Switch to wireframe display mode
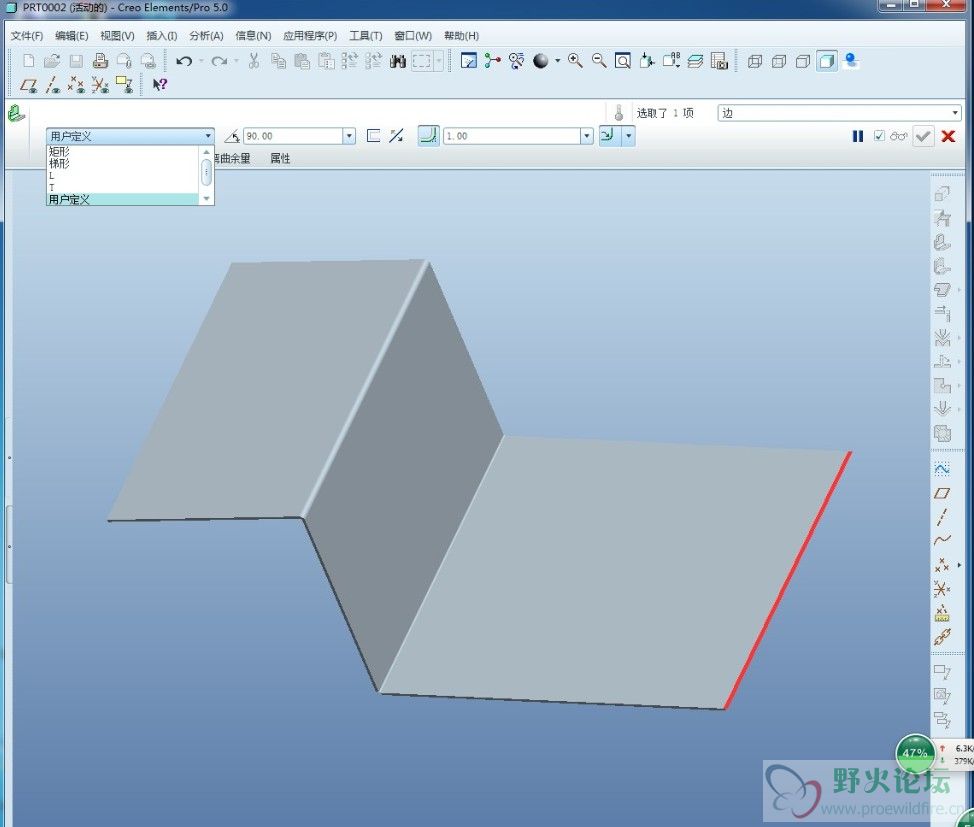This screenshot has height=827, width=974. (x=755, y=61)
